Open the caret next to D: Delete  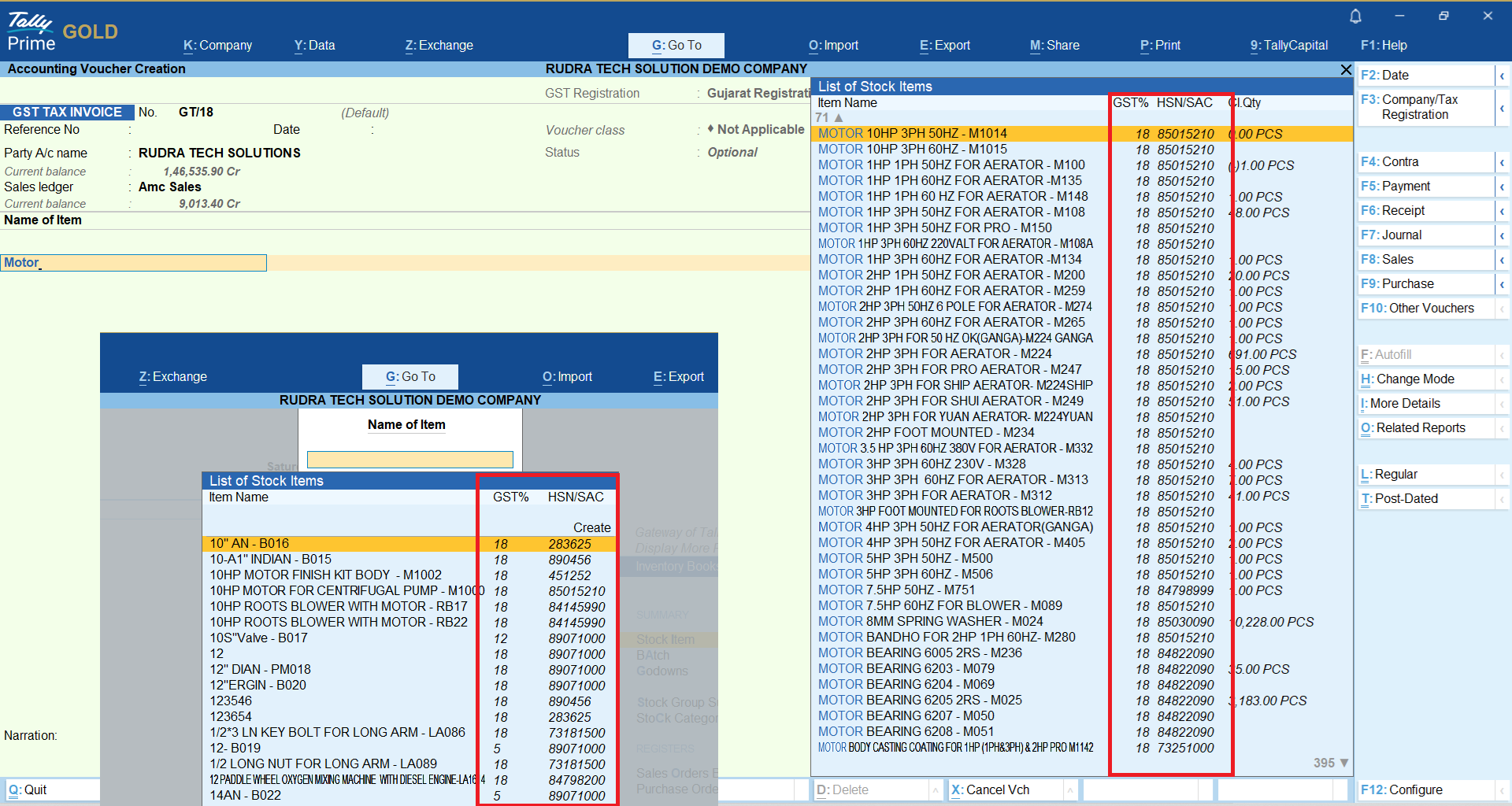tap(935, 790)
